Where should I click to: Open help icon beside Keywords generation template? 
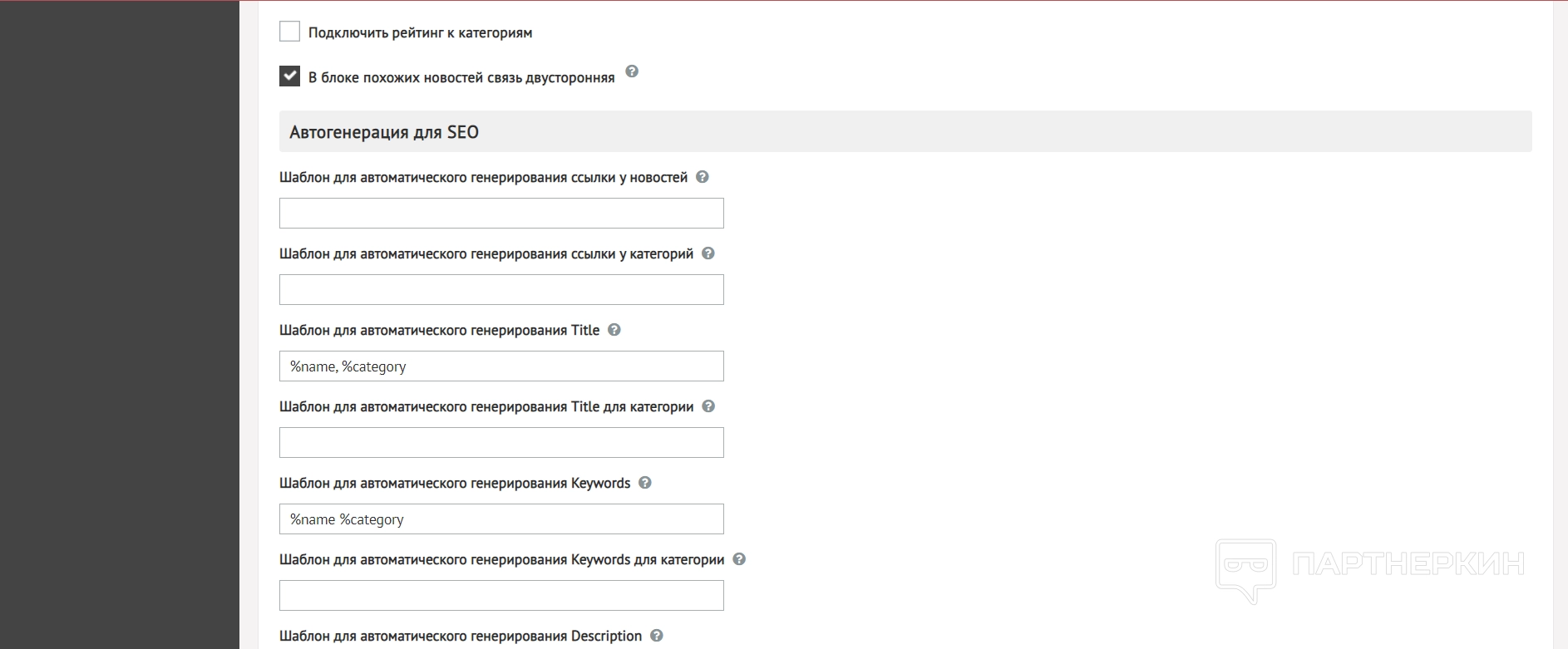[x=645, y=483]
